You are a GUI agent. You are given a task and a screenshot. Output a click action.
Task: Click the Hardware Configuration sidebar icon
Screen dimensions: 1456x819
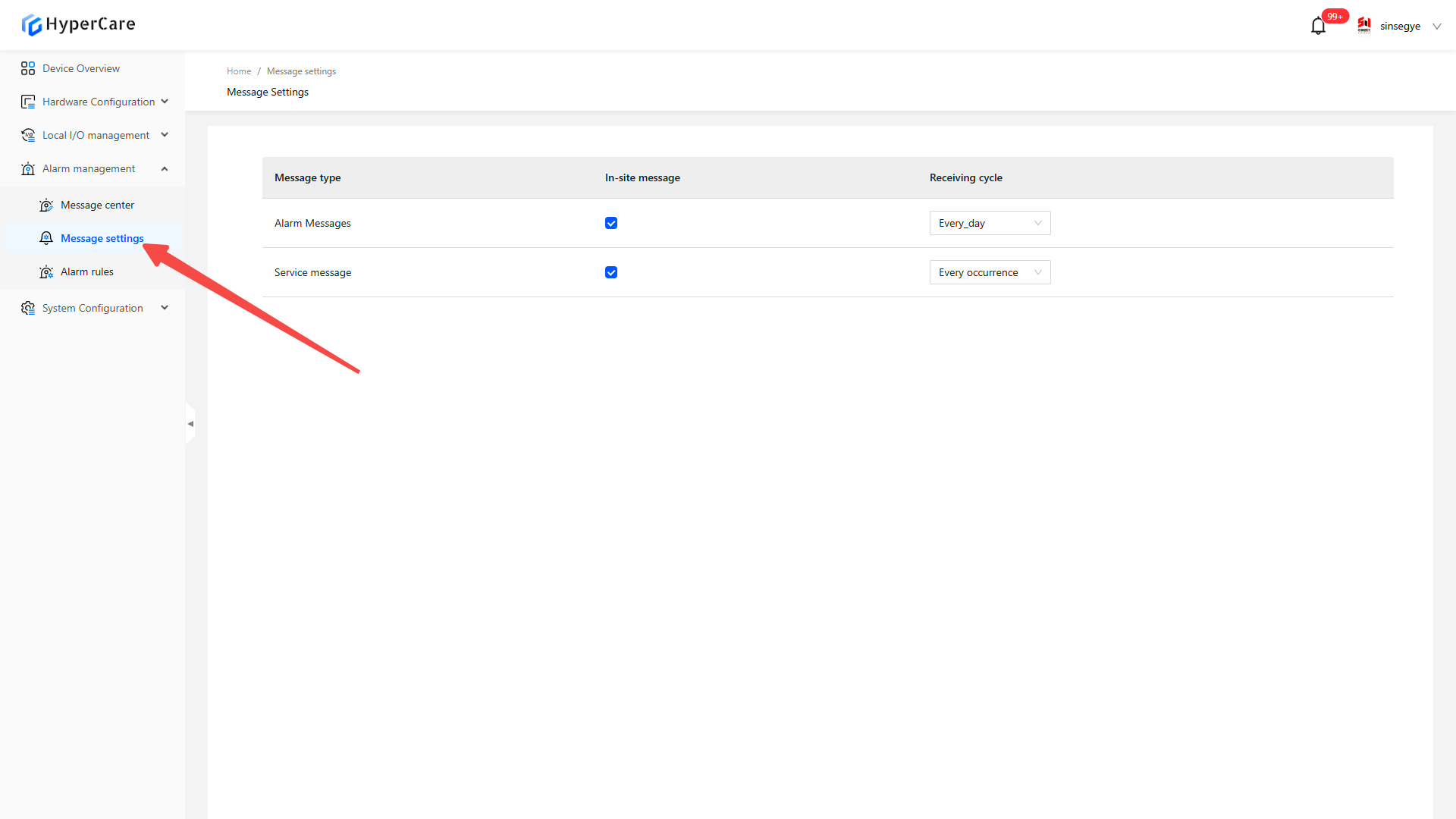click(28, 102)
